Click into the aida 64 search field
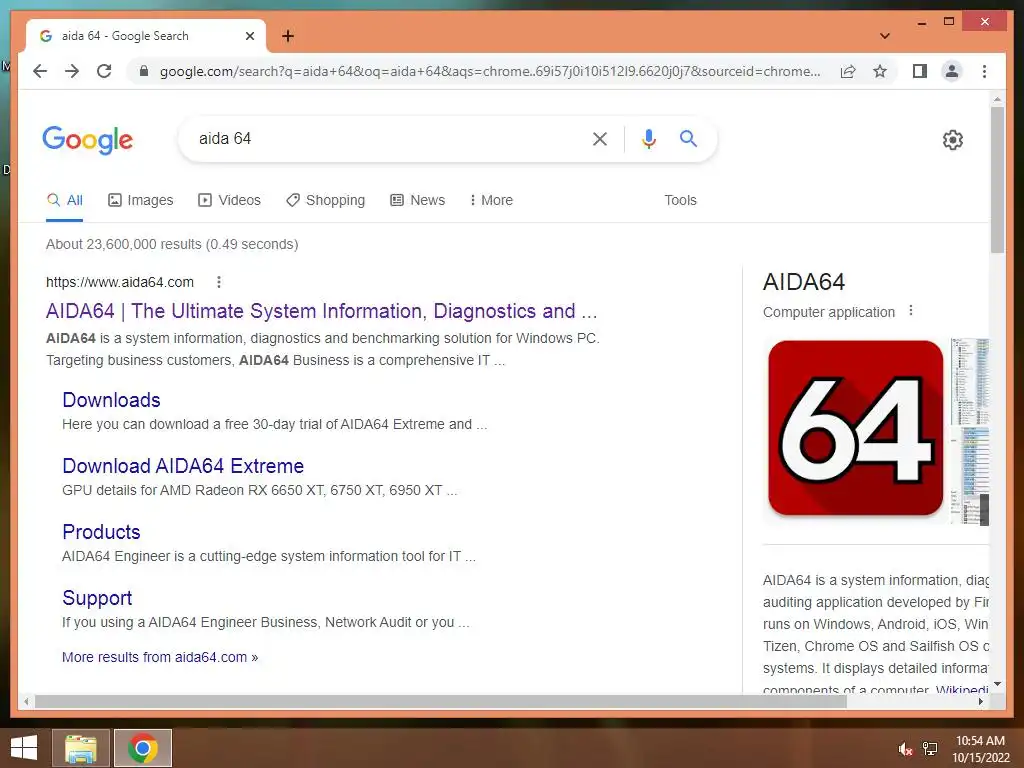The height and width of the screenshot is (768, 1024). pos(385,138)
